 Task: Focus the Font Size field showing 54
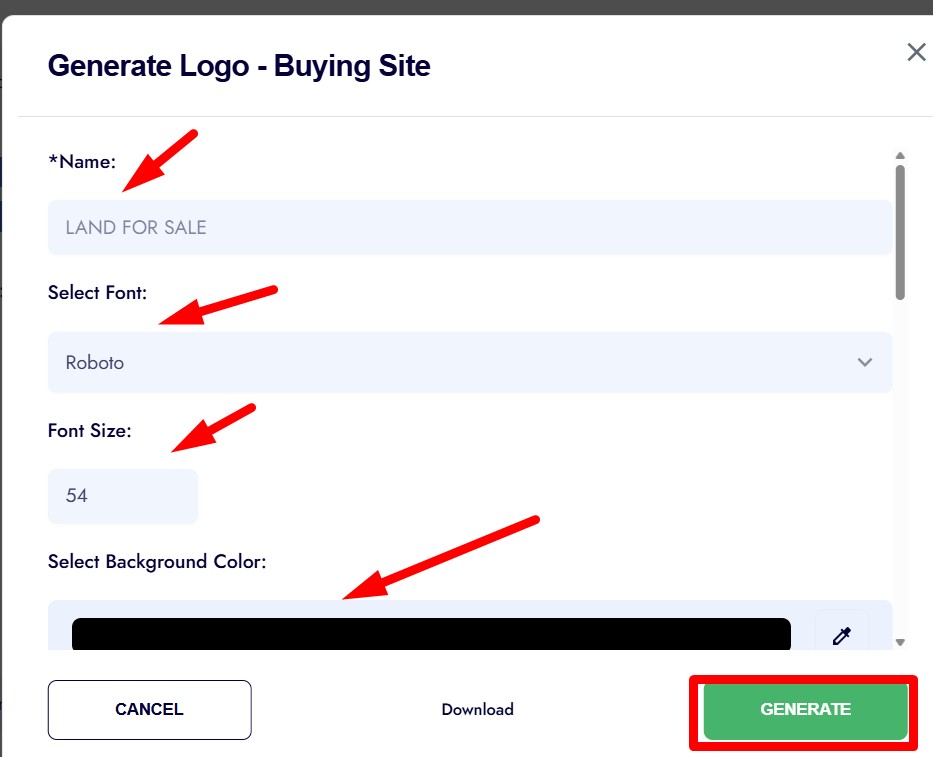(x=122, y=496)
